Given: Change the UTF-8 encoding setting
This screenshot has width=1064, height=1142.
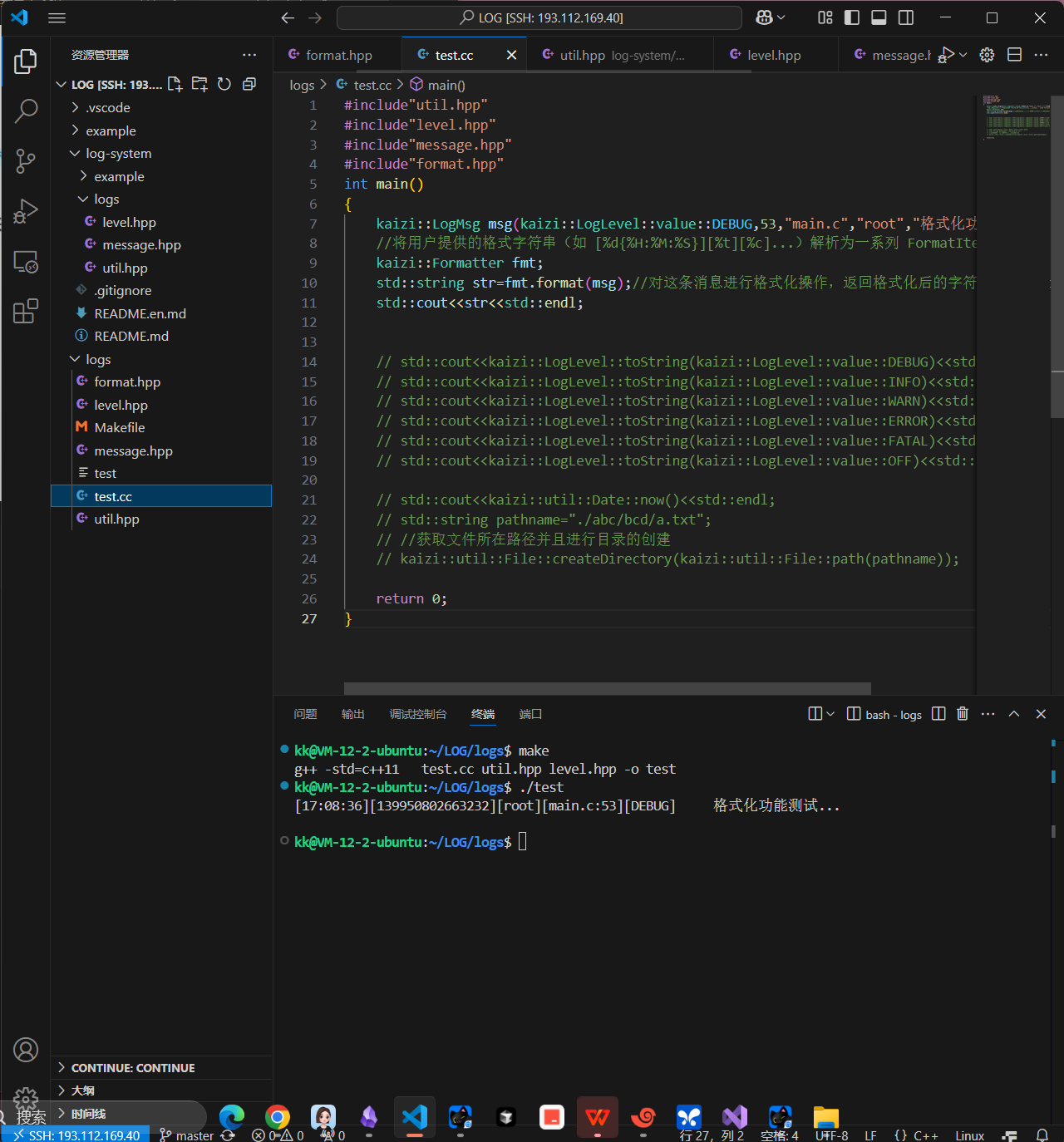Looking at the screenshot, I should pyautogui.click(x=831, y=1135).
